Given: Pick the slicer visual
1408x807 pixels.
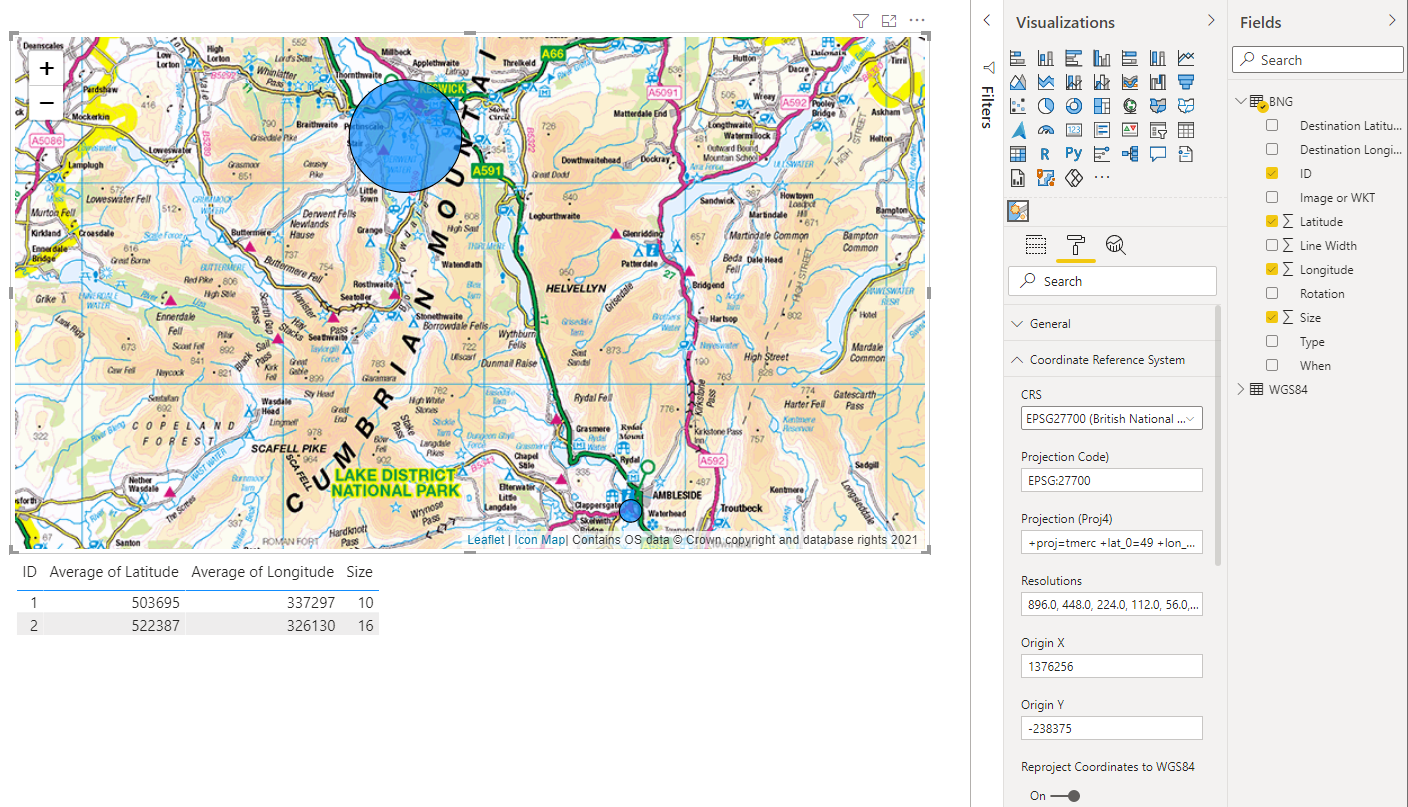Looking at the screenshot, I should (1158, 130).
